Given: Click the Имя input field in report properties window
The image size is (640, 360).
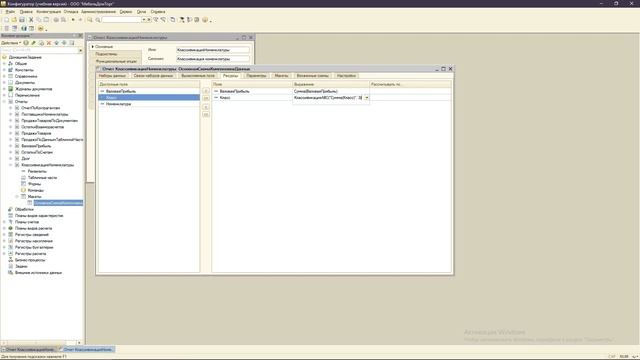Looking at the screenshot, I should click(213, 50).
